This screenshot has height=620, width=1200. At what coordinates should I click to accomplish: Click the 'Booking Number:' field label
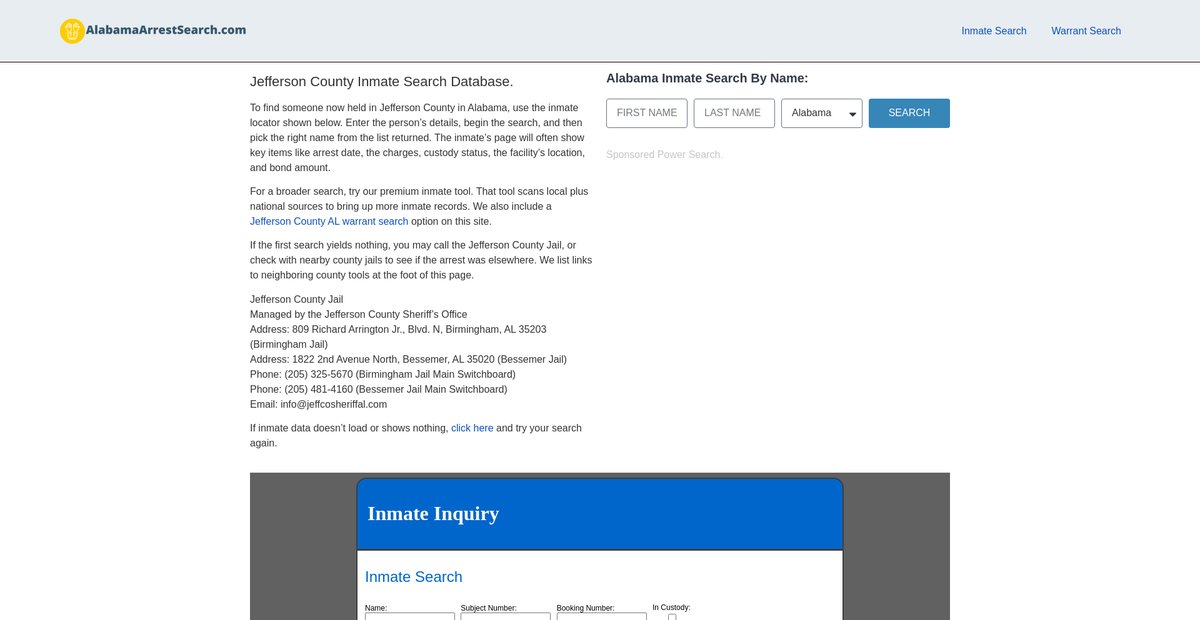click(586, 608)
